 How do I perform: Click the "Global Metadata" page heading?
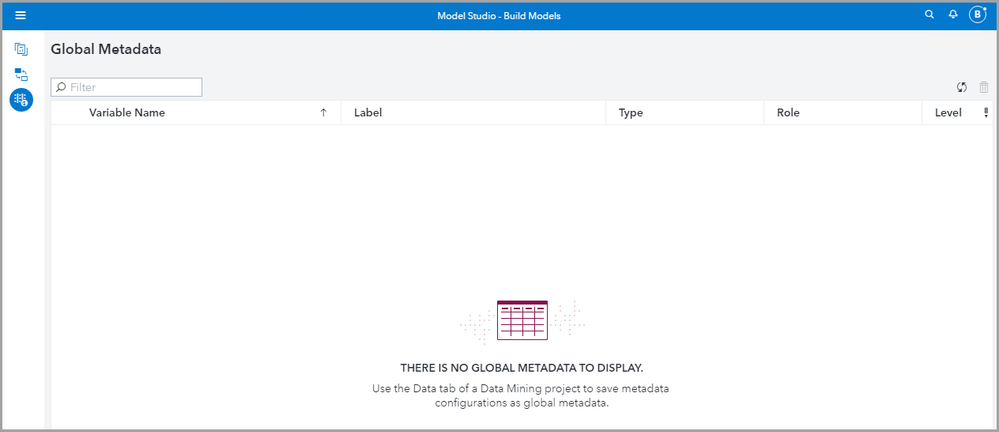[106, 49]
